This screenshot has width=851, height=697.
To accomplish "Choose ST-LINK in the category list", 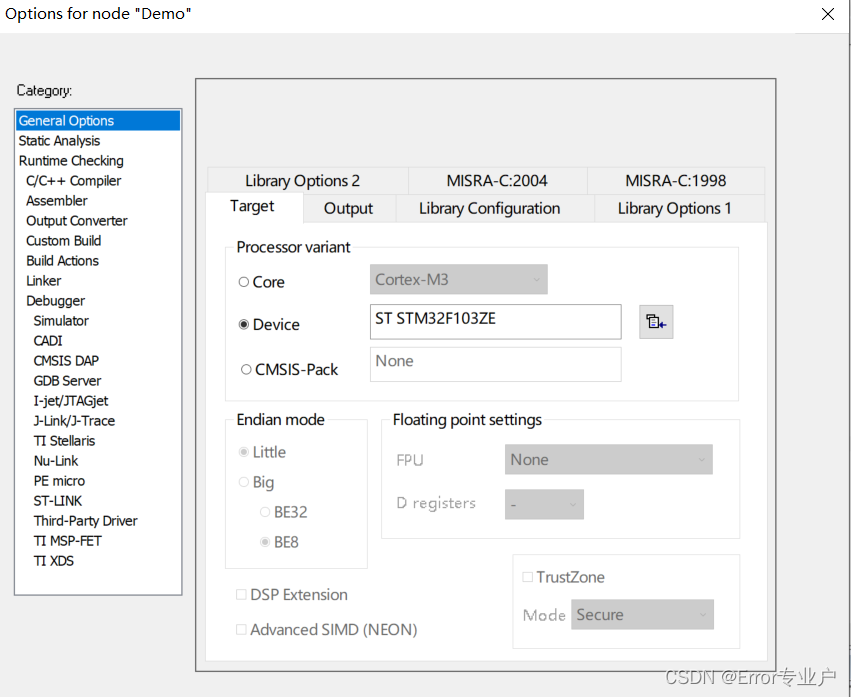I will [x=58, y=500].
